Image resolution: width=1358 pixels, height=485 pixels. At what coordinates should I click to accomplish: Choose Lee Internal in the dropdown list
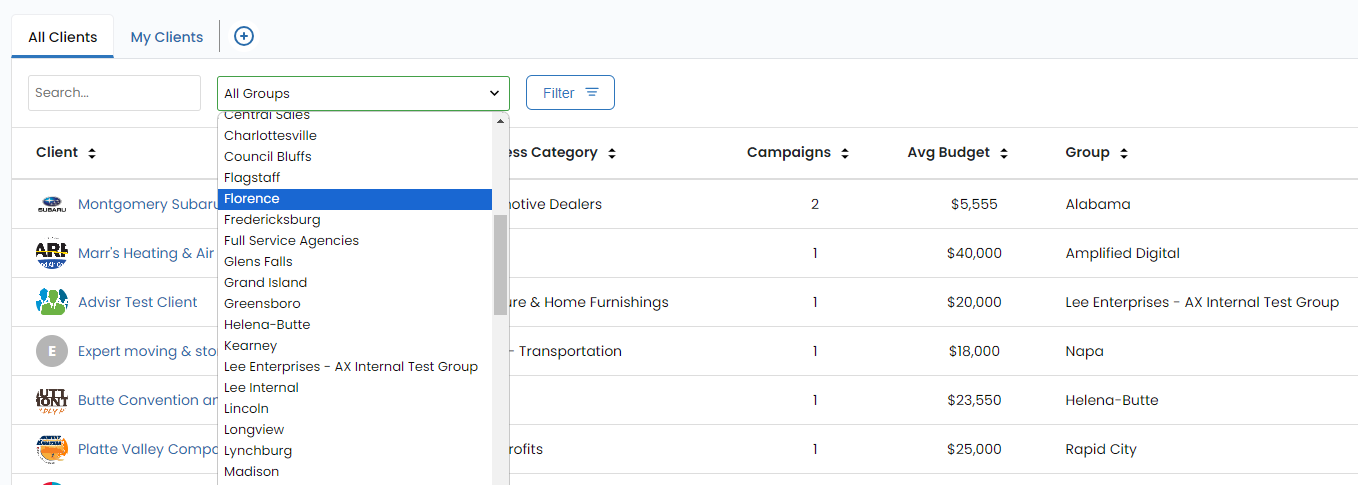coord(261,388)
